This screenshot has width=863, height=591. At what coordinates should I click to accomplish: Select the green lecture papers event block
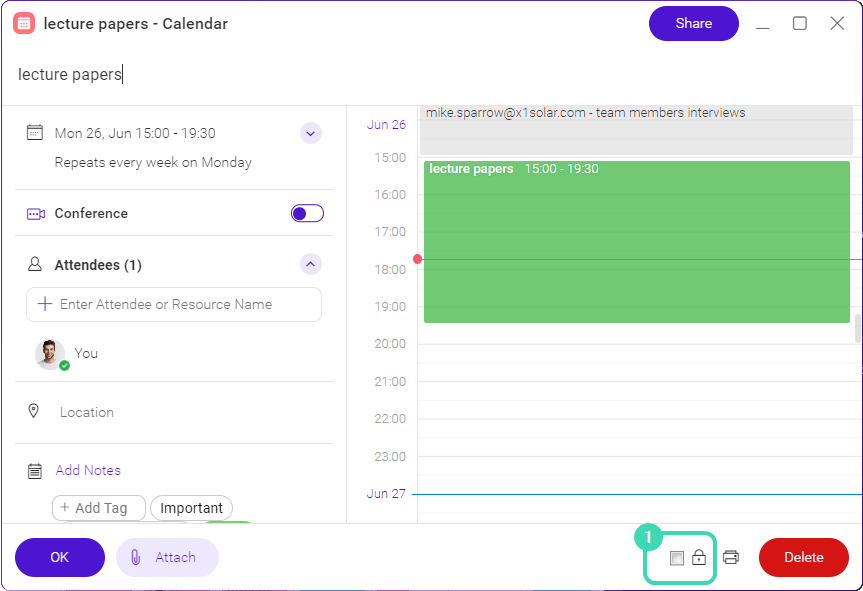click(637, 242)
